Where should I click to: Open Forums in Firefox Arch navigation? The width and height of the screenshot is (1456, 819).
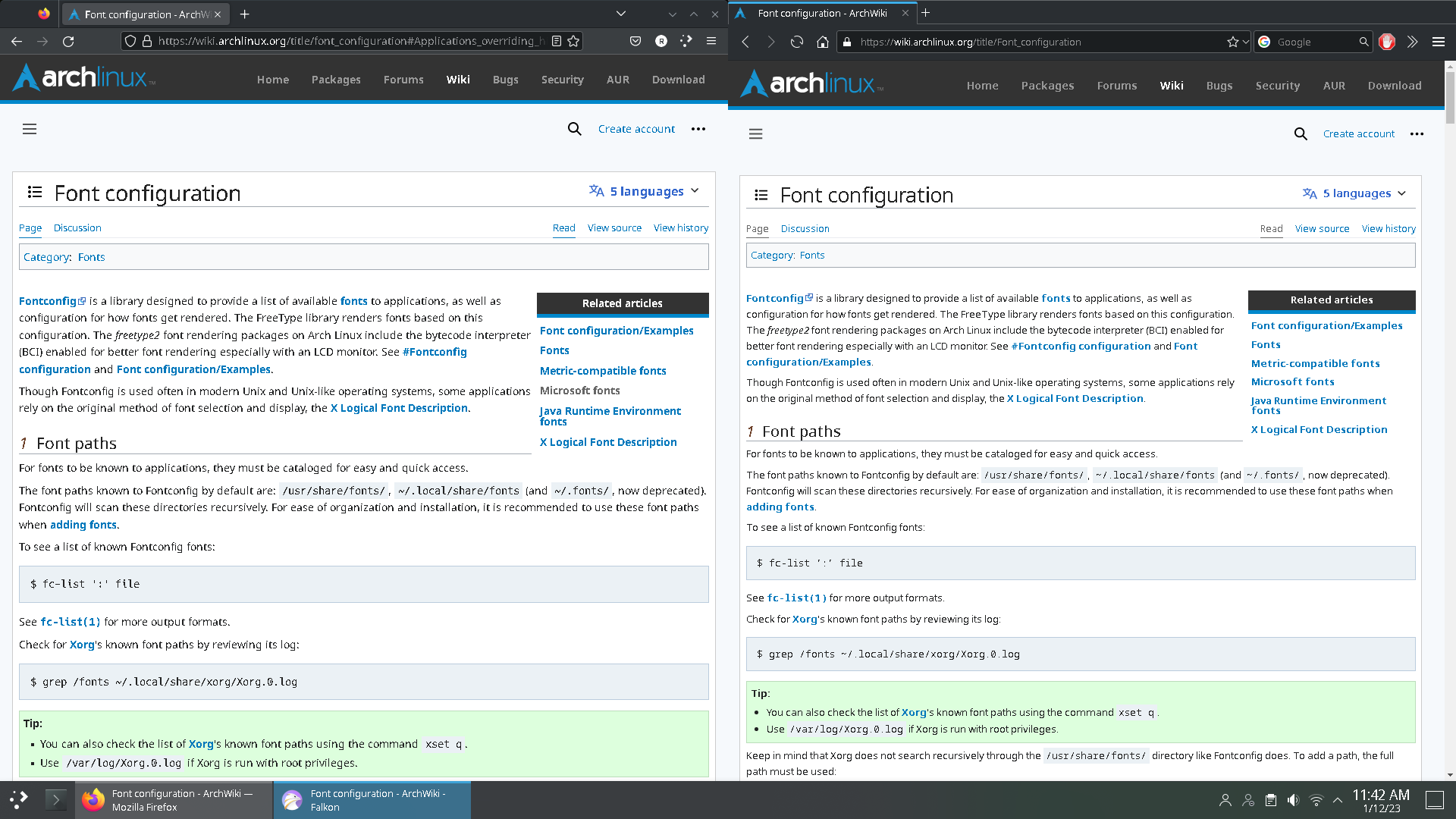click(403, 80)
